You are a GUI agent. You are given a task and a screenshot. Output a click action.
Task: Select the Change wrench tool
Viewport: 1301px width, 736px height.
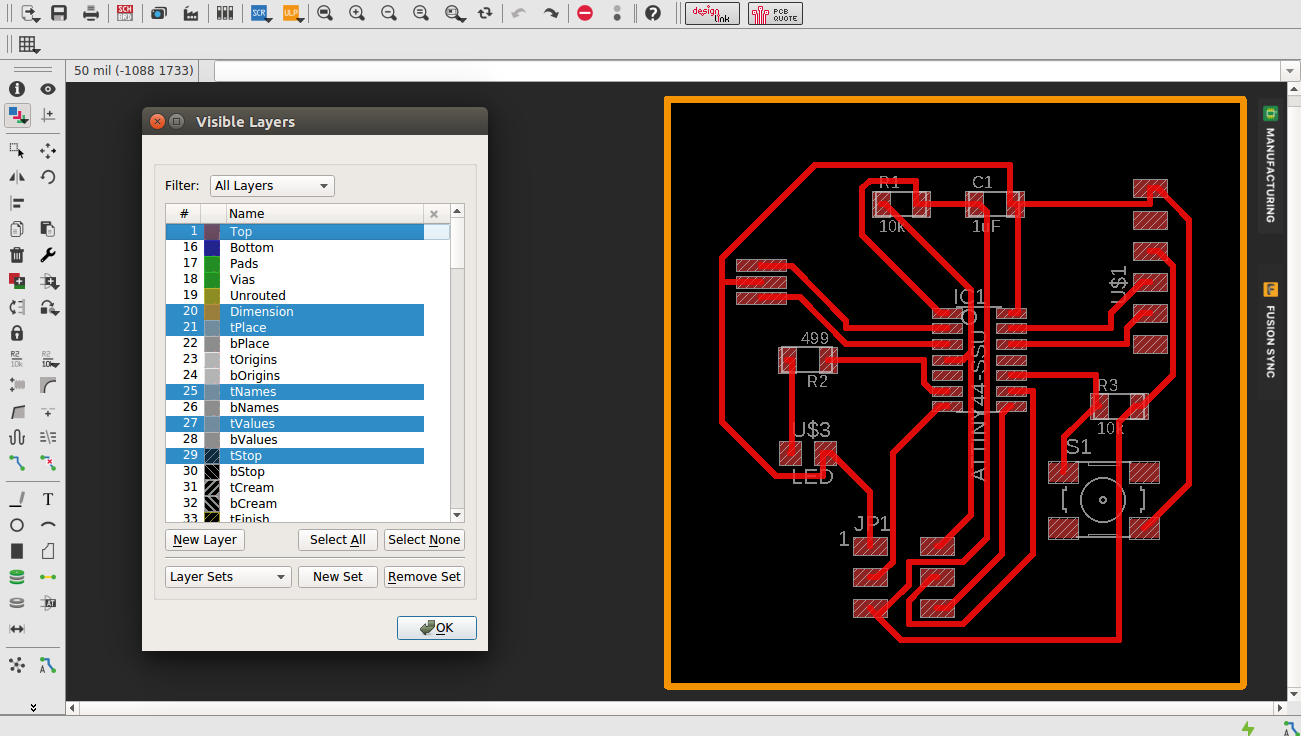pos(48,255)
